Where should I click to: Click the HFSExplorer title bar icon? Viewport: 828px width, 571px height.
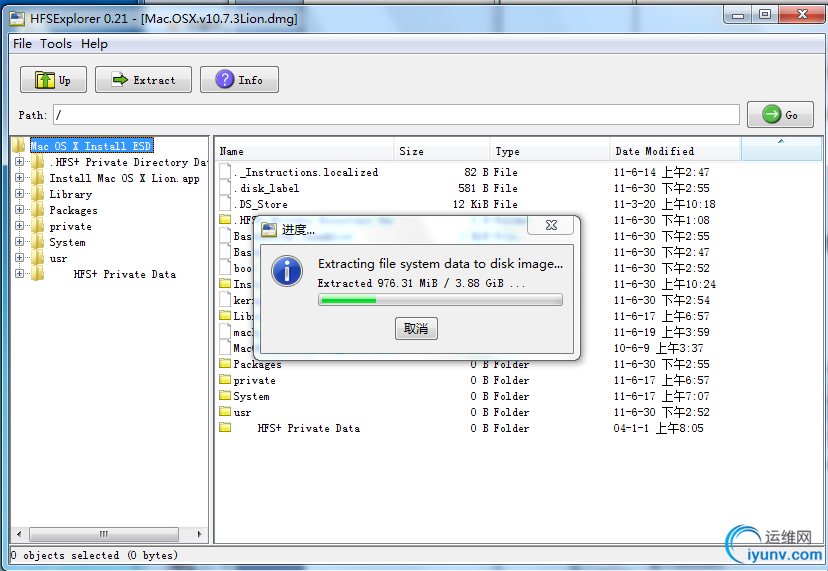[x=17, y=19]
